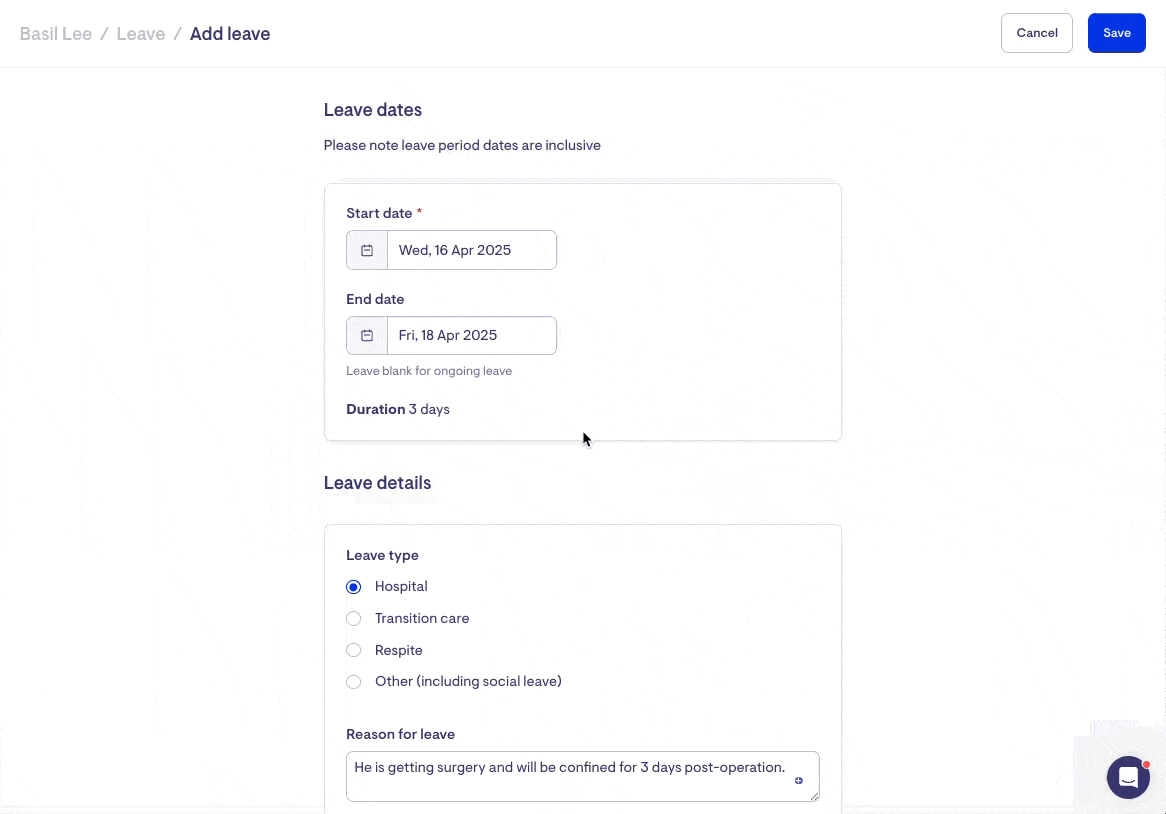Cancel adding leave
This screenshot has height=814, width=1166.
(1037, 33)
